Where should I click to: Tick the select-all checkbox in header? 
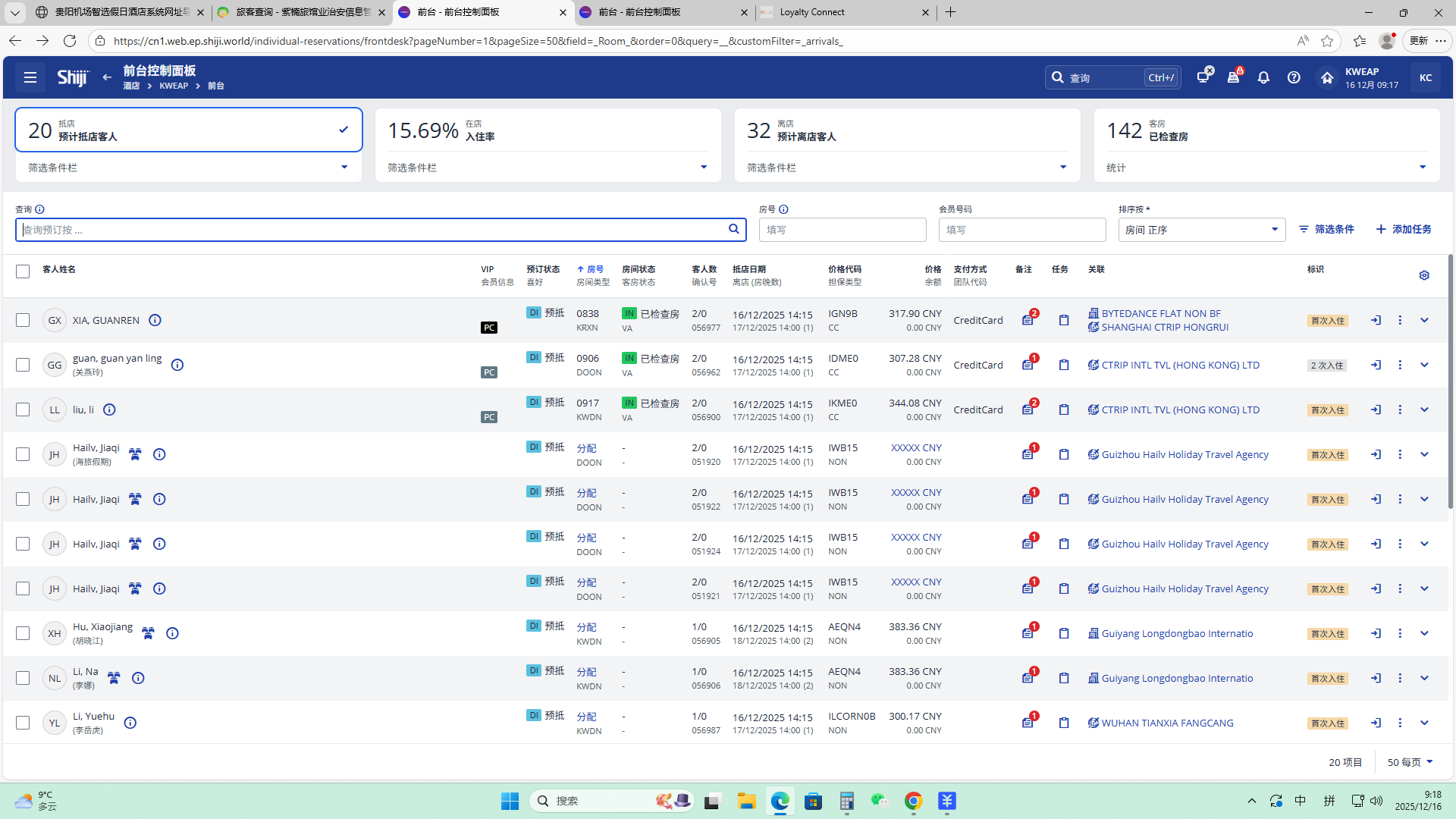[x=23, y=271]
